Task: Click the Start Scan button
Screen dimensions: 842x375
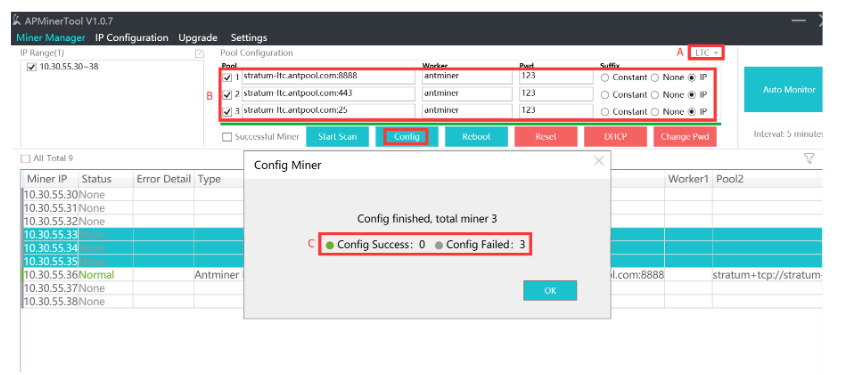Action: click(x=337, y=136)
